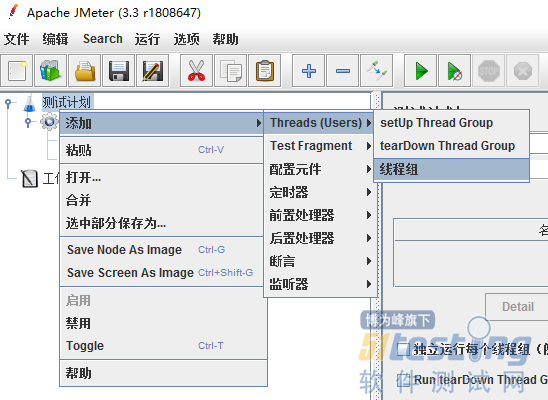Expand the Test Fragment submenu
Image resolution: width=548 pixels, height=400 pixels.
point(319,146)
